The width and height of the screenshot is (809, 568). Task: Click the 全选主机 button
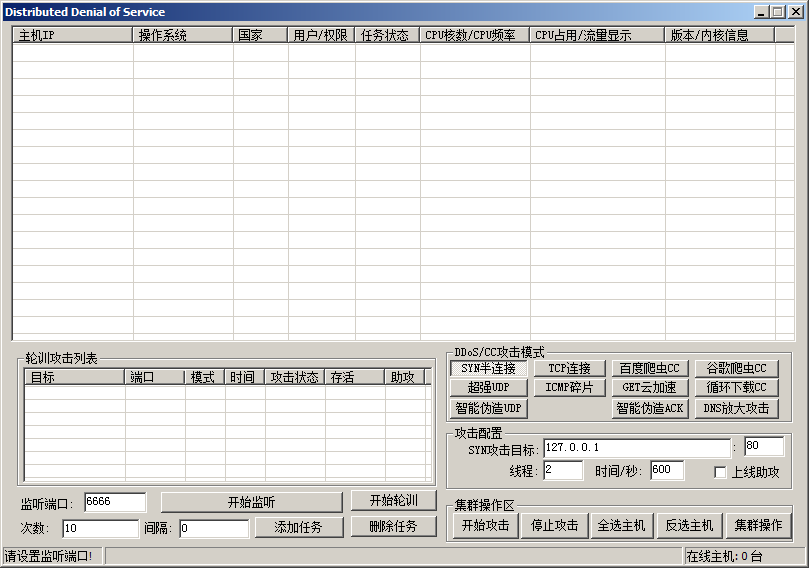coord(621,526)
